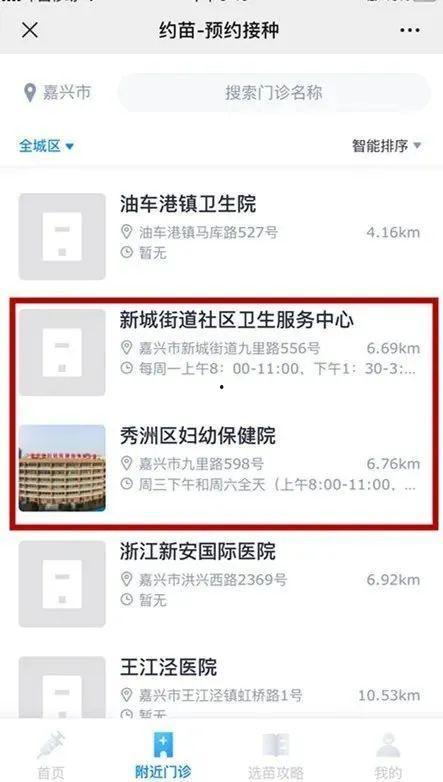This screenshot has height=782, width=443.
Task: Expand the 全城区 district filter
Action: pyautogui.click(x=46, y=146)
